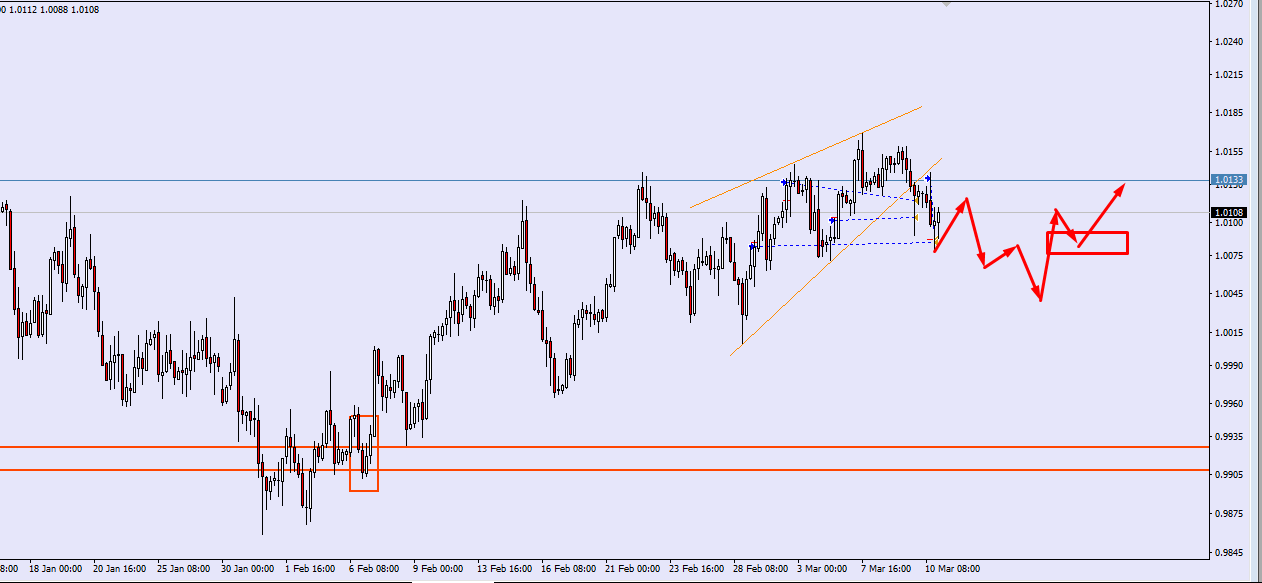Click the 28 Feb 08:00 time label
This screenshot has height=583, width=1262.
(760, 568)
